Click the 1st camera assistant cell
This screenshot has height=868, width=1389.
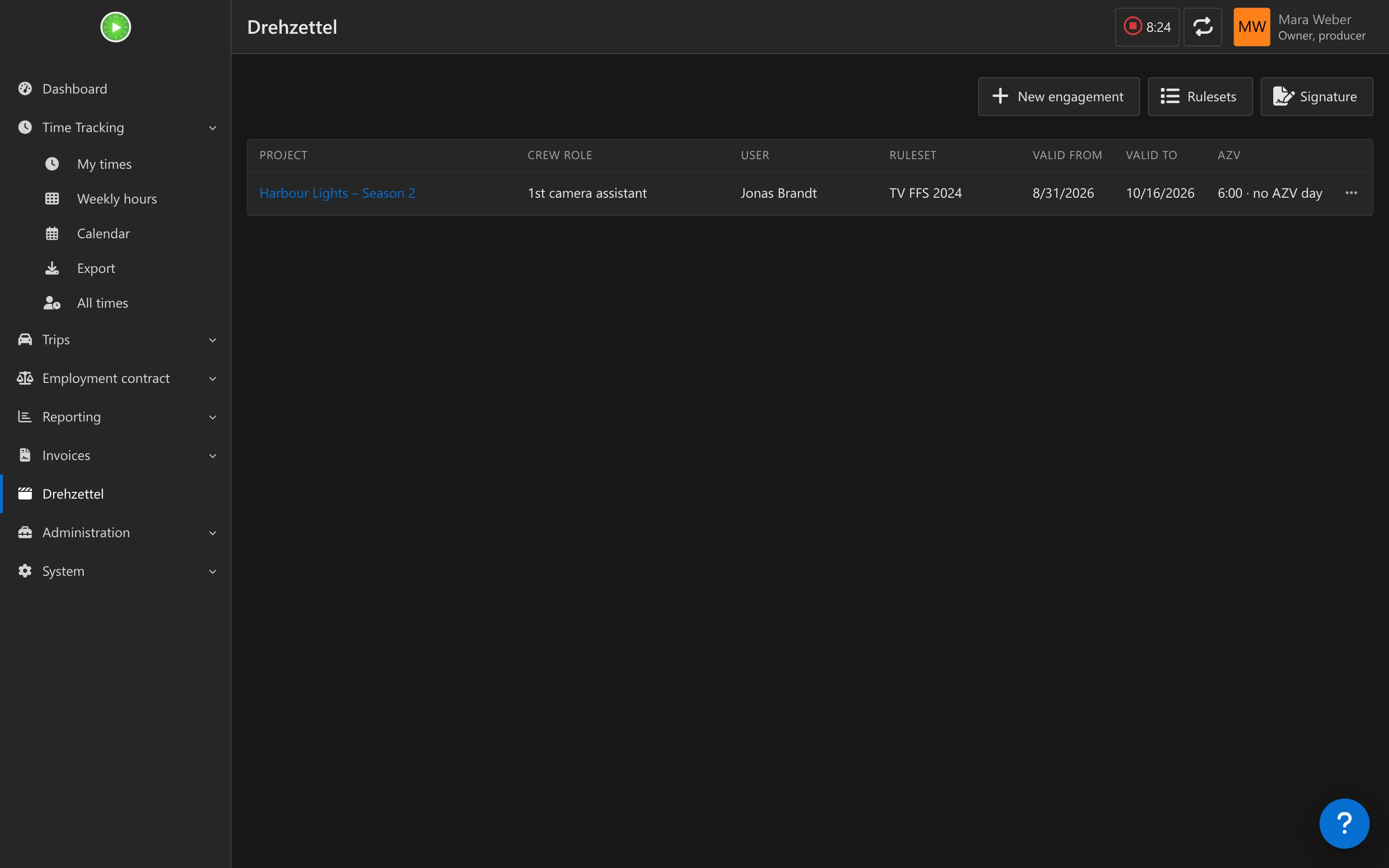point(586,193)
